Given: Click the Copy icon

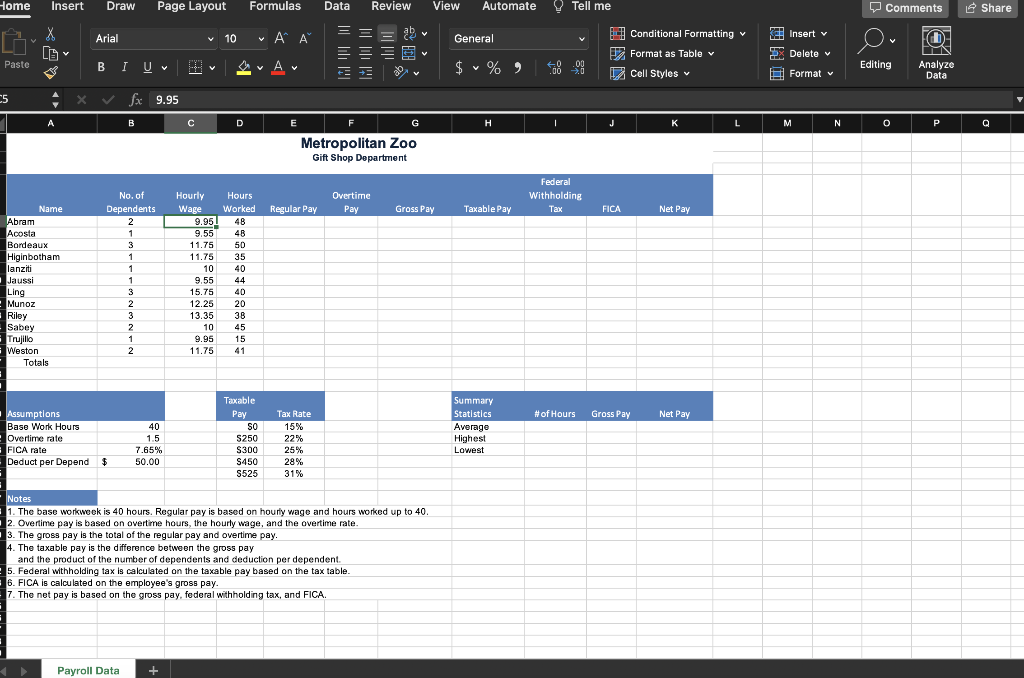Looking at the screenshot, I should [x=50, y=54].
